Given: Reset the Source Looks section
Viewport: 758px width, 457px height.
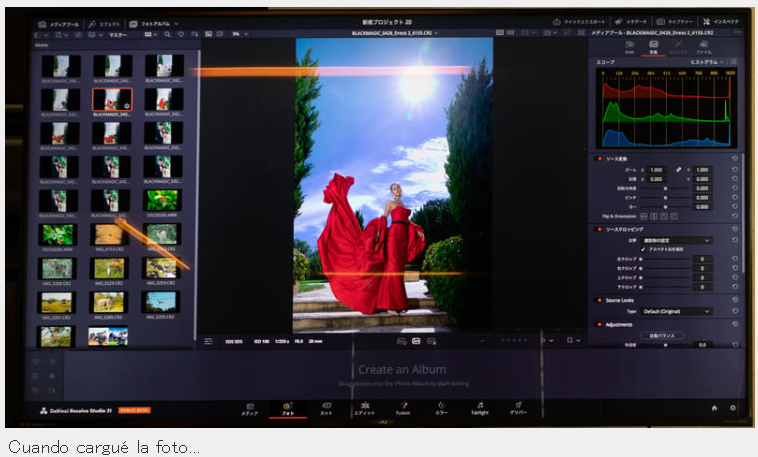Looking at the screenshot, I should (735, 300).
